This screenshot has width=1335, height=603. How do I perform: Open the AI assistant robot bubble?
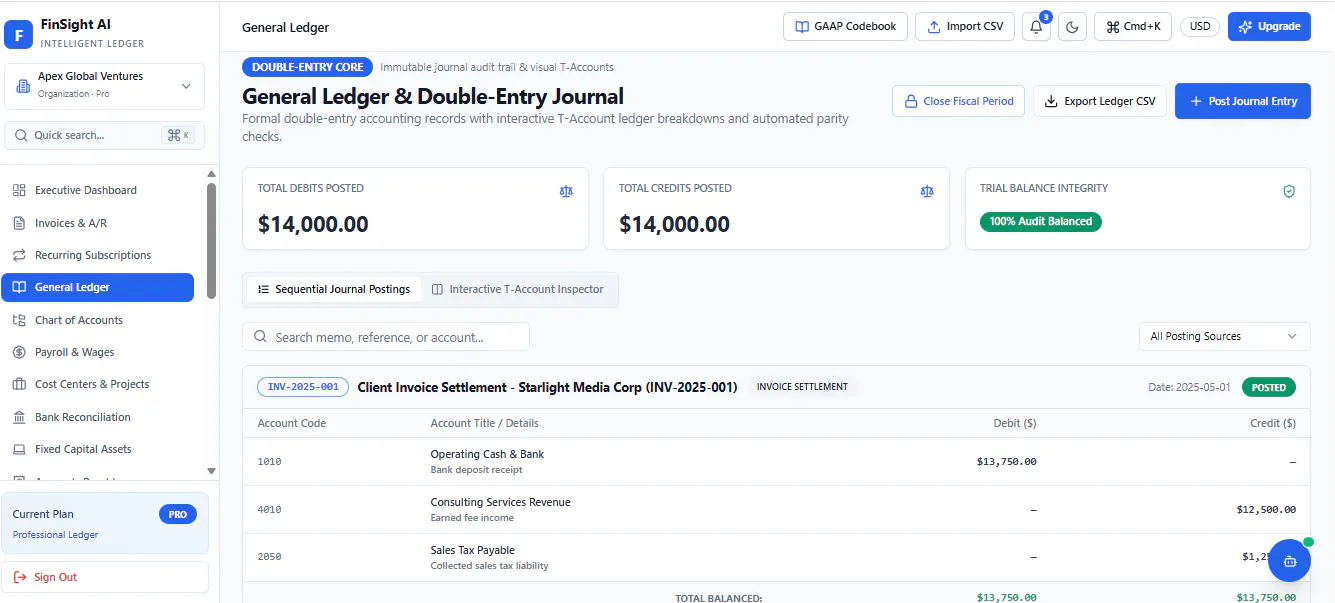[x=1289, y=561]
